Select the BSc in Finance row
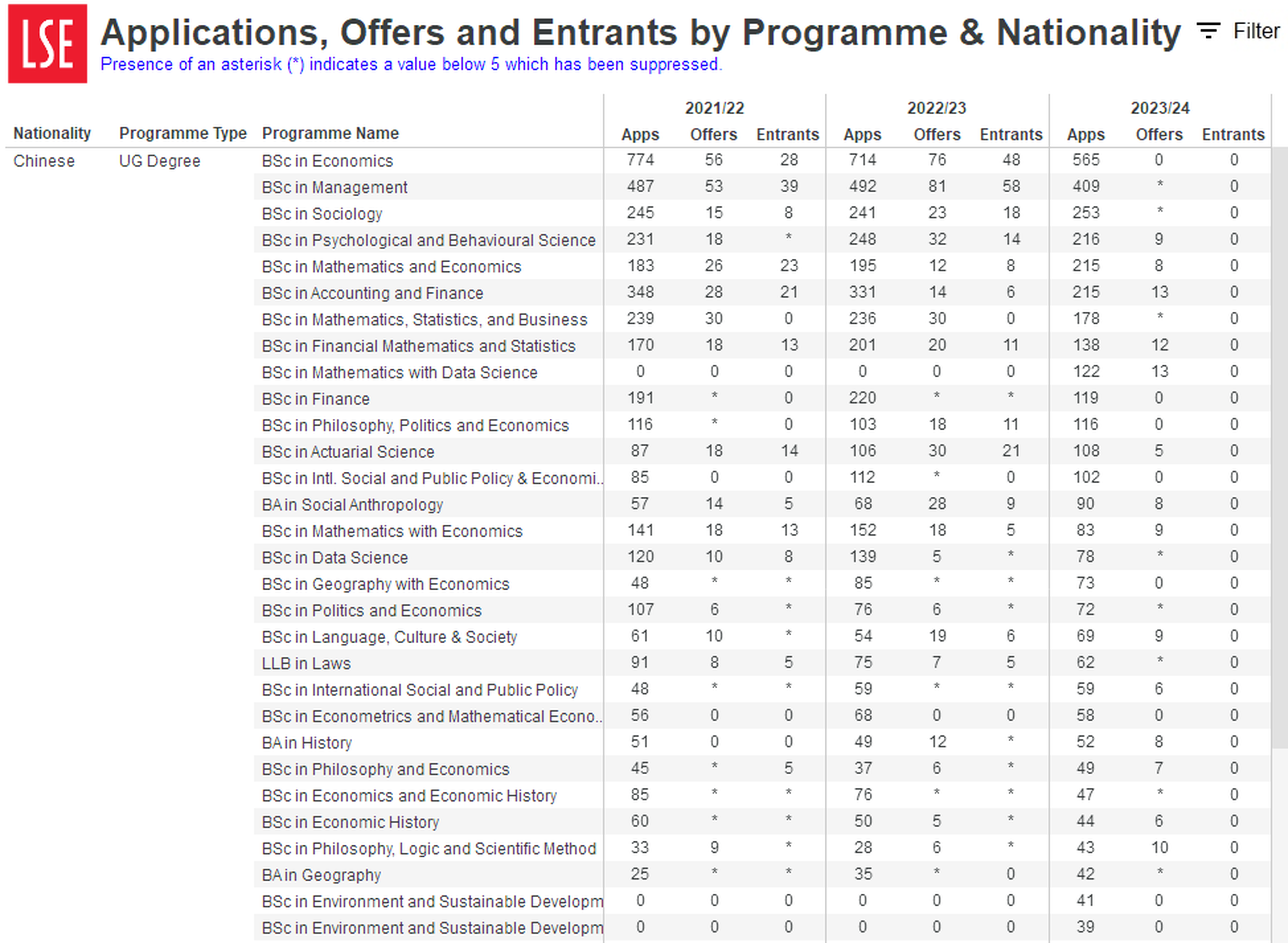This screenshot has height=943, width=1288. tap(315, 399)
